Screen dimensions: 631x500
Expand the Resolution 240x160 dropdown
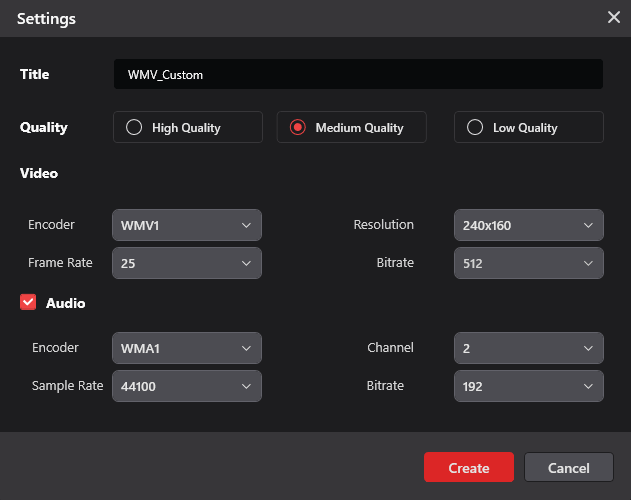click(x=528, y=225)
